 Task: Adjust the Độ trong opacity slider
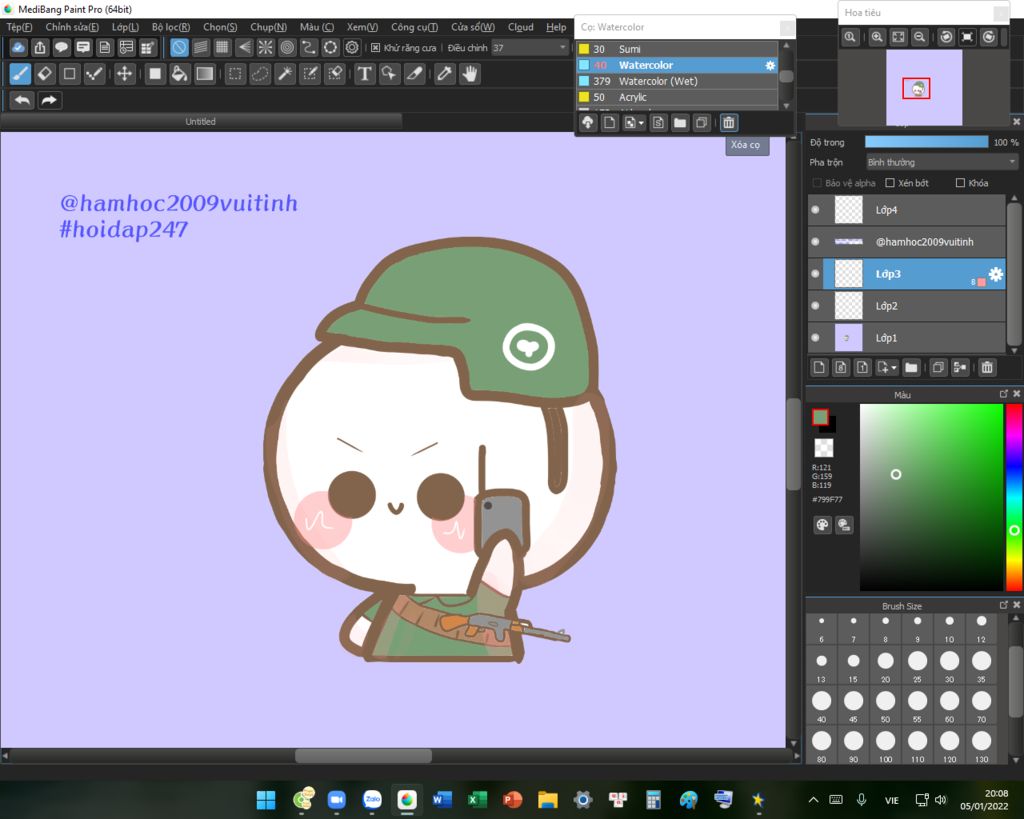point(926,142)
